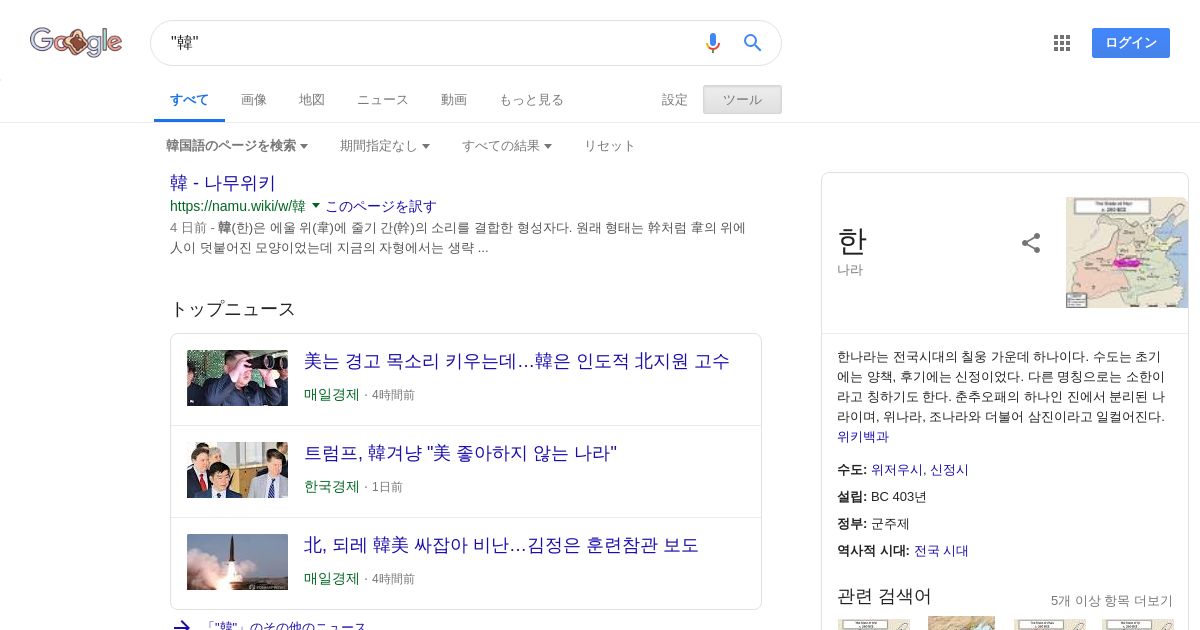Open news 北, 되레 韓美 싸잡아 비난 headline
This screenshot has height=630, width=1200.
pyautogui.click(x=501, y=546)
